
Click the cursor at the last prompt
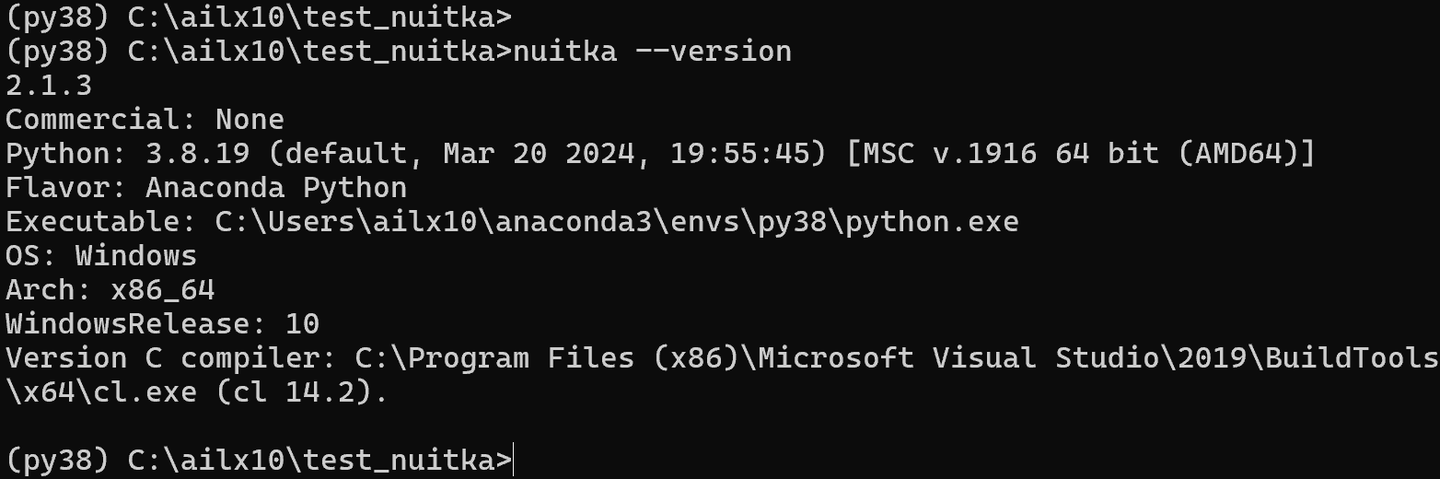514,459
